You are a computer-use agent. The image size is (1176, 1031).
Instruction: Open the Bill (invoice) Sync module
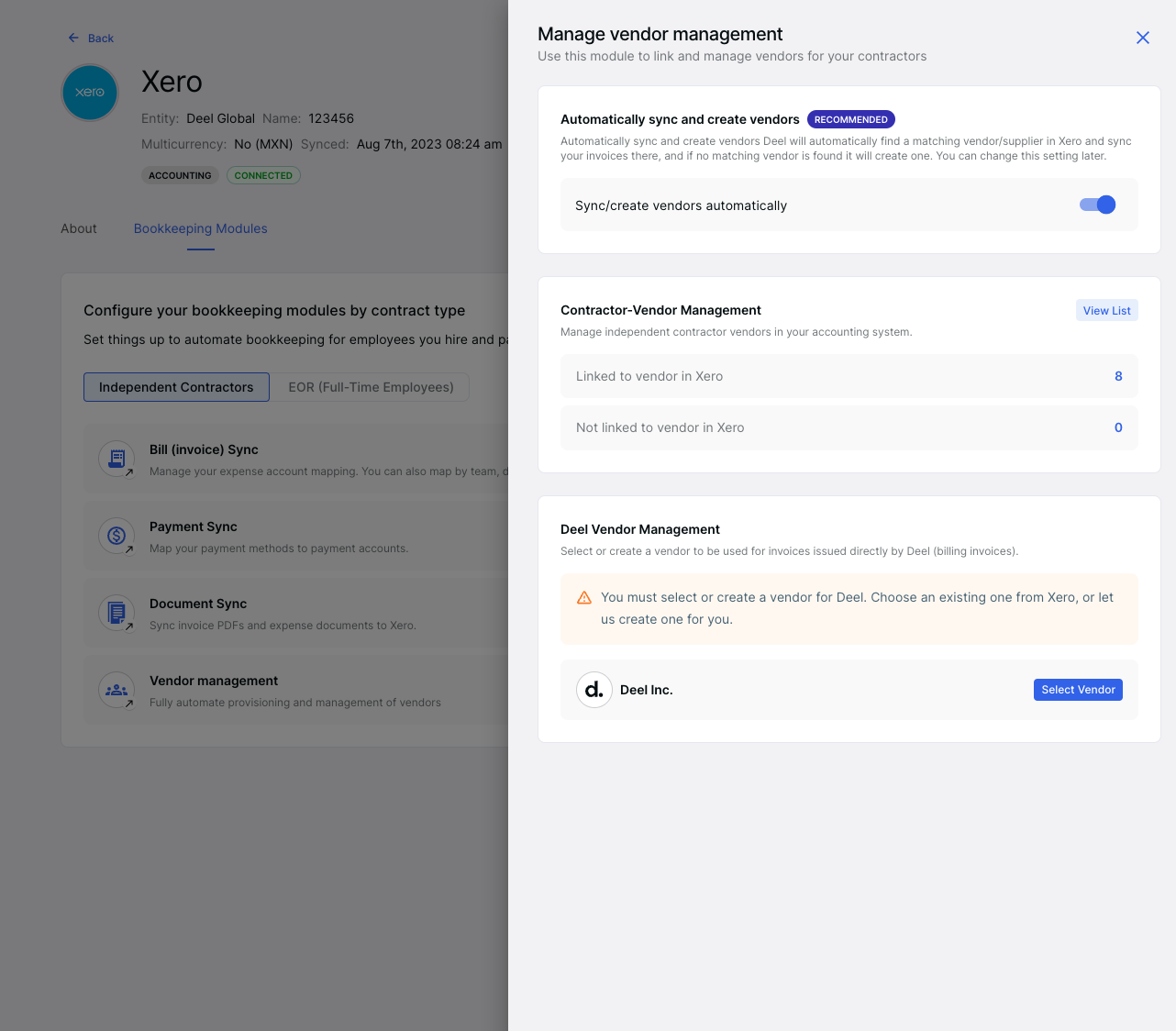click(x=296, y=459)
